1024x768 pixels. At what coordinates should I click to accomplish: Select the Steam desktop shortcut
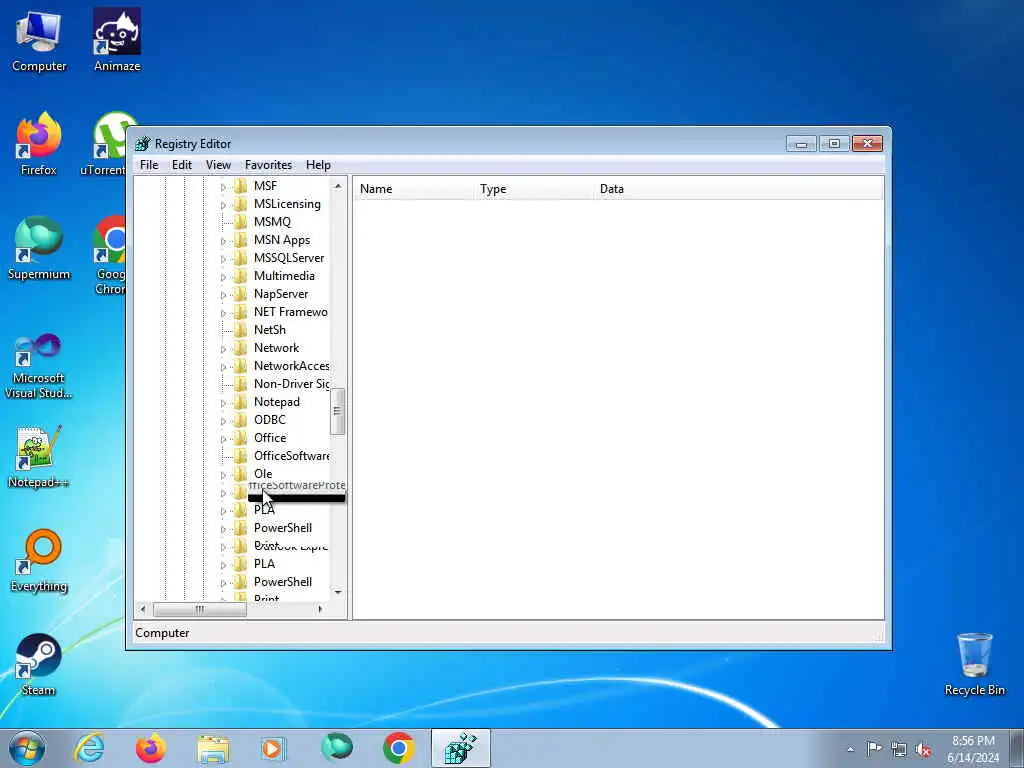[x=39, y=665]
